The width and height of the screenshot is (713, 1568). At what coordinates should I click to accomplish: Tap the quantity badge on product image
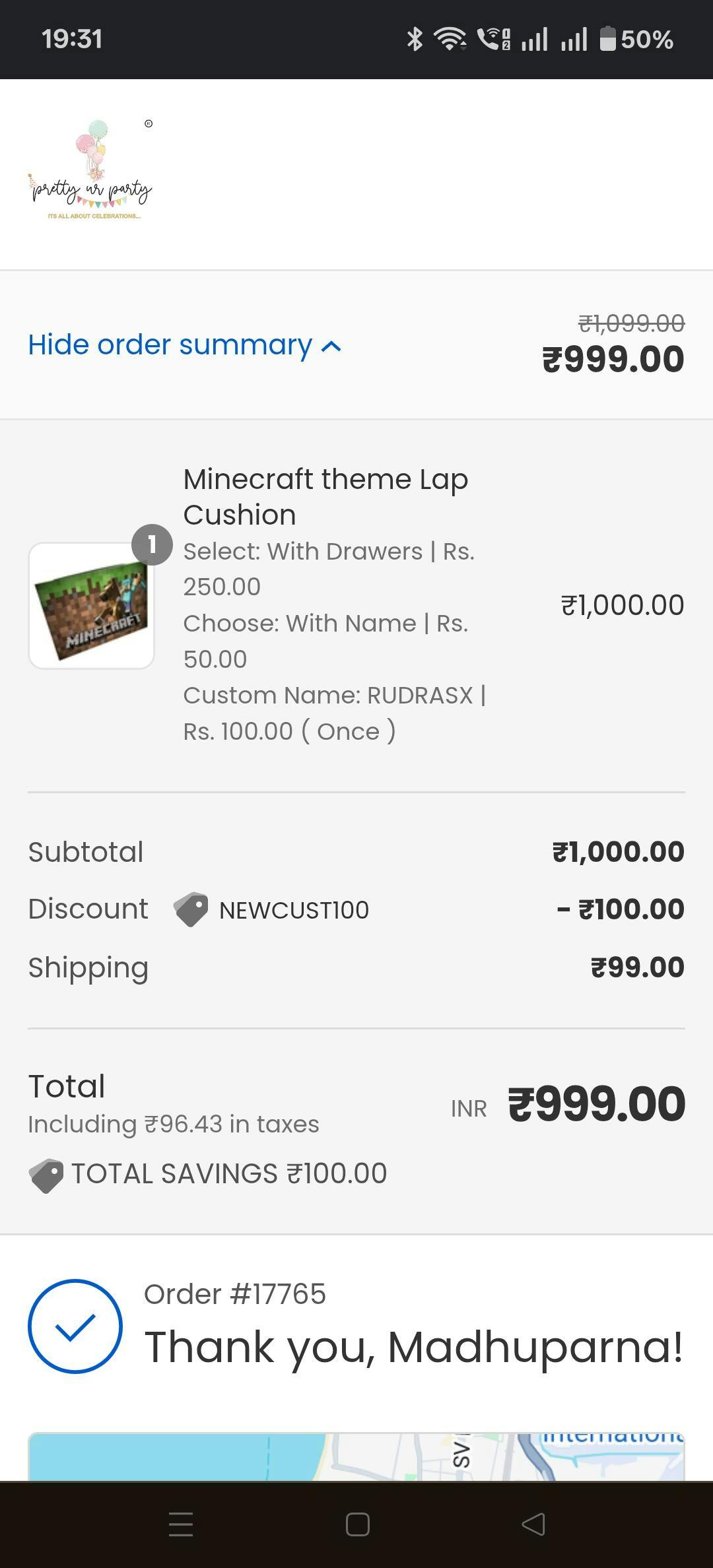(152, 545)
